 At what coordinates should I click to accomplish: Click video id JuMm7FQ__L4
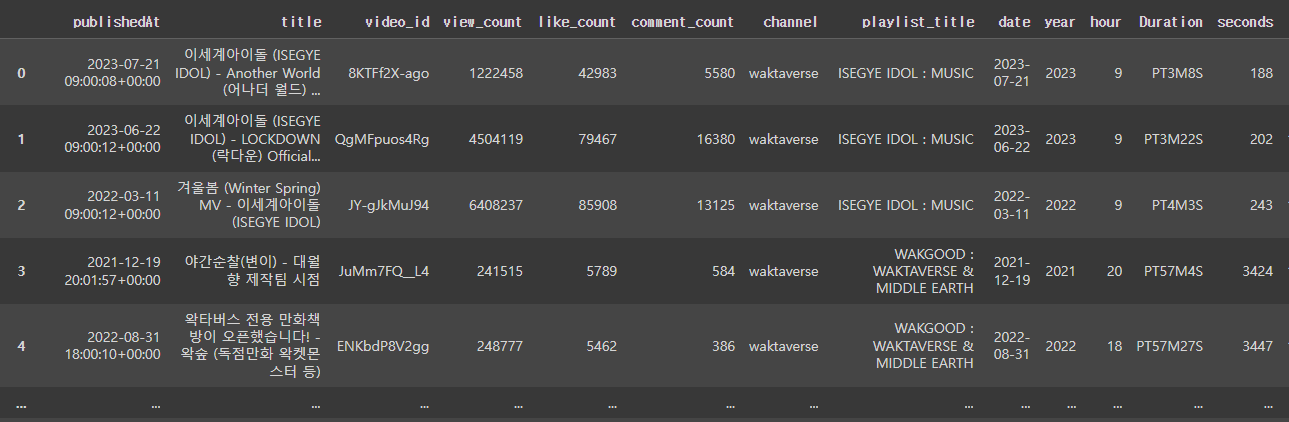pos(384,271)
